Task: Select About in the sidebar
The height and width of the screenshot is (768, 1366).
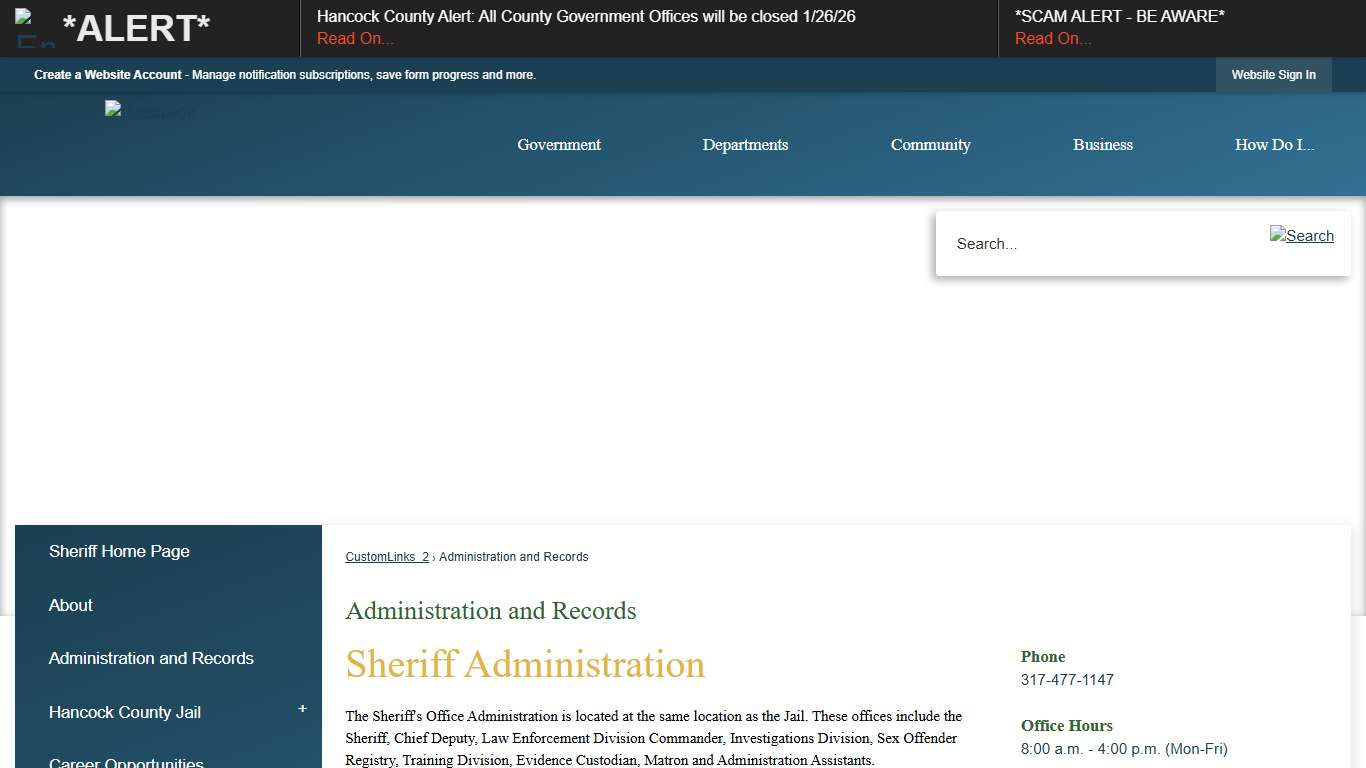Action: 70,605
